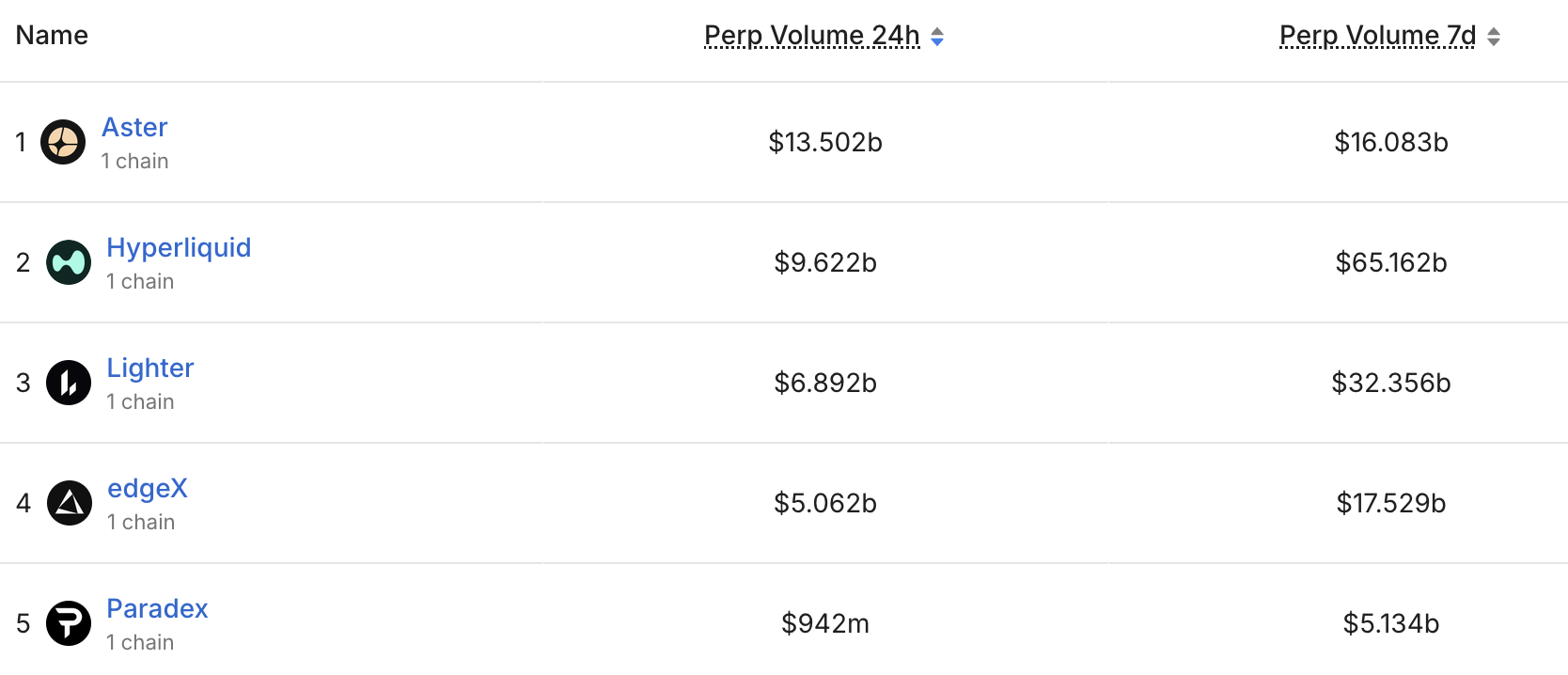Viewport: 1568px width, 675px height.
Task: Select Lighter's 7d volume $32.356b cell
Action: click(1391, 383)
